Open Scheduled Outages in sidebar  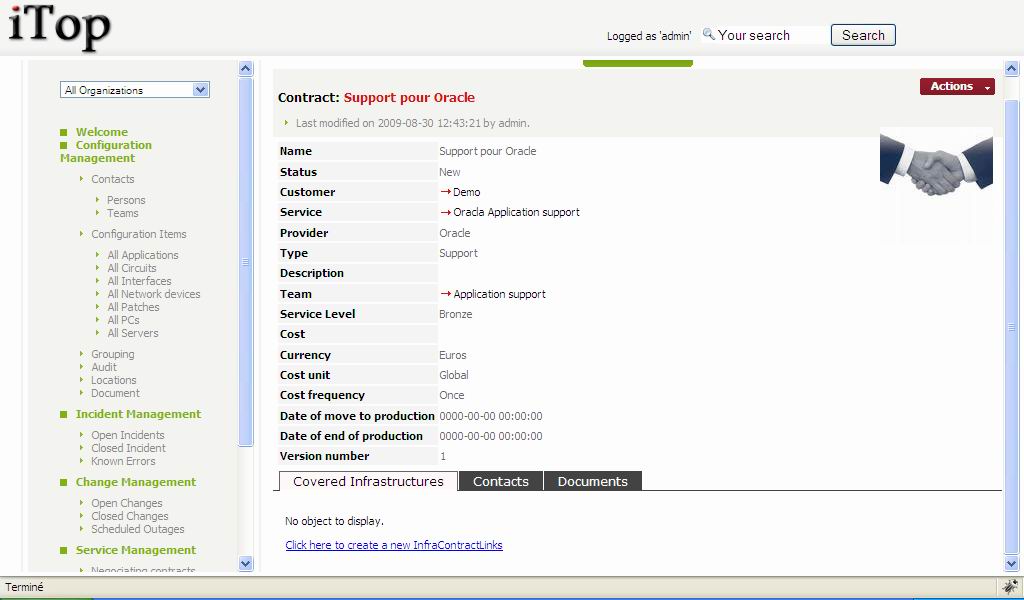coord(138,529)
